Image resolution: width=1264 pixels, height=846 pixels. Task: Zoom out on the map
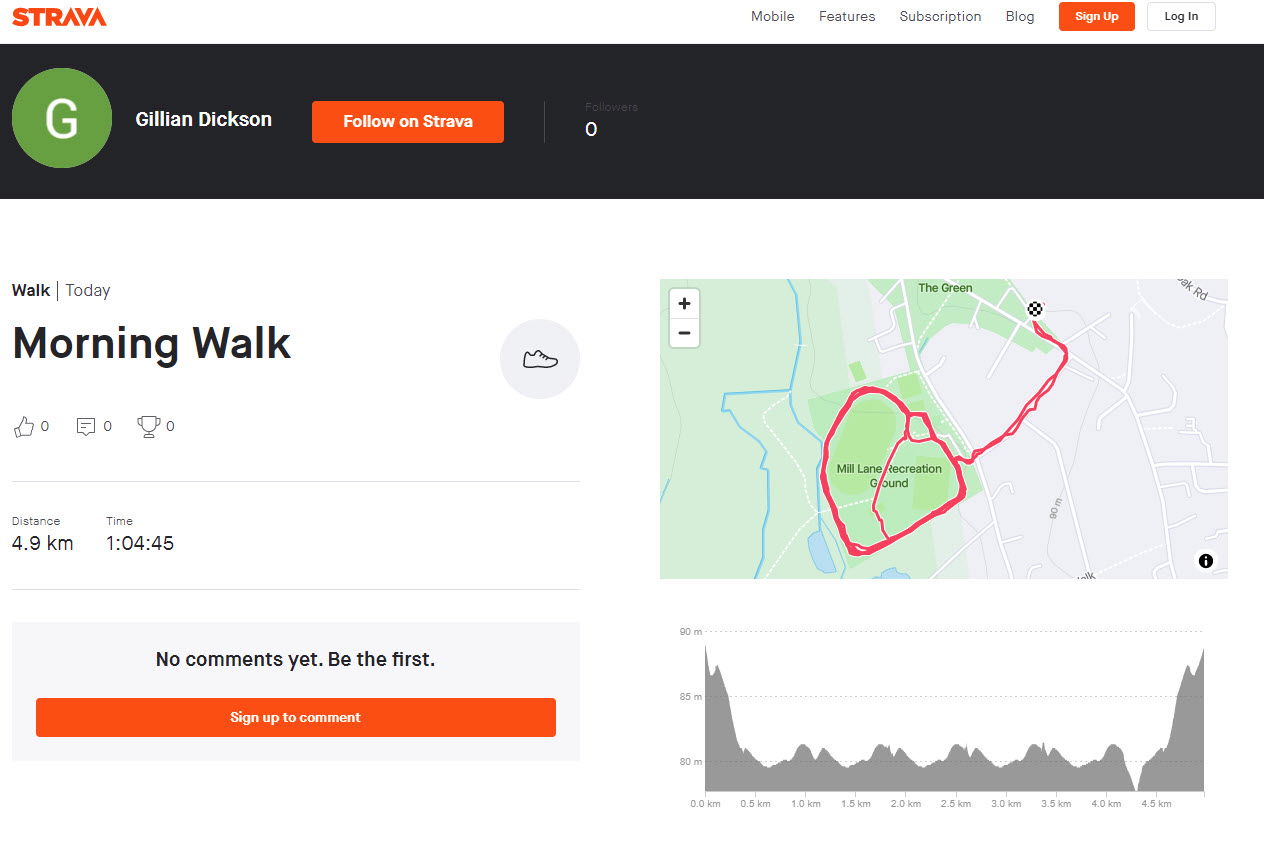pyautogui.click(x=684, y=333)
